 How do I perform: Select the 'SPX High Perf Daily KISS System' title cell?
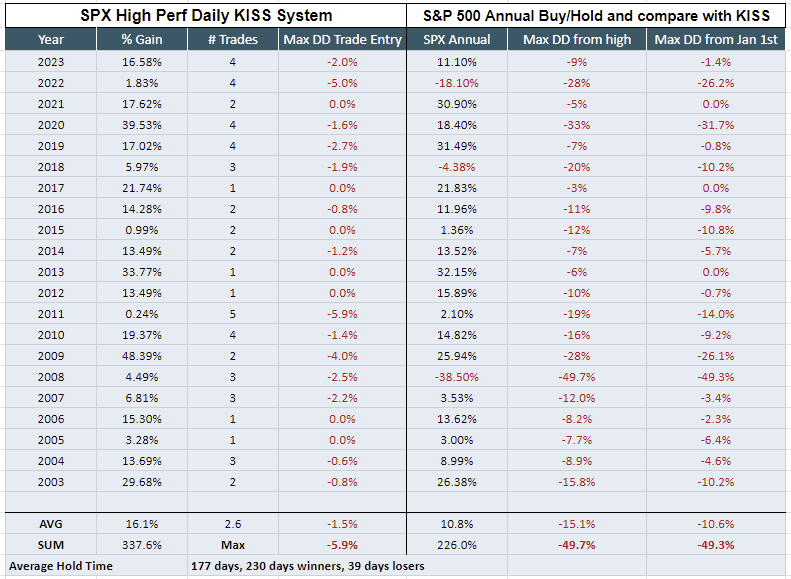click(206, 16)
